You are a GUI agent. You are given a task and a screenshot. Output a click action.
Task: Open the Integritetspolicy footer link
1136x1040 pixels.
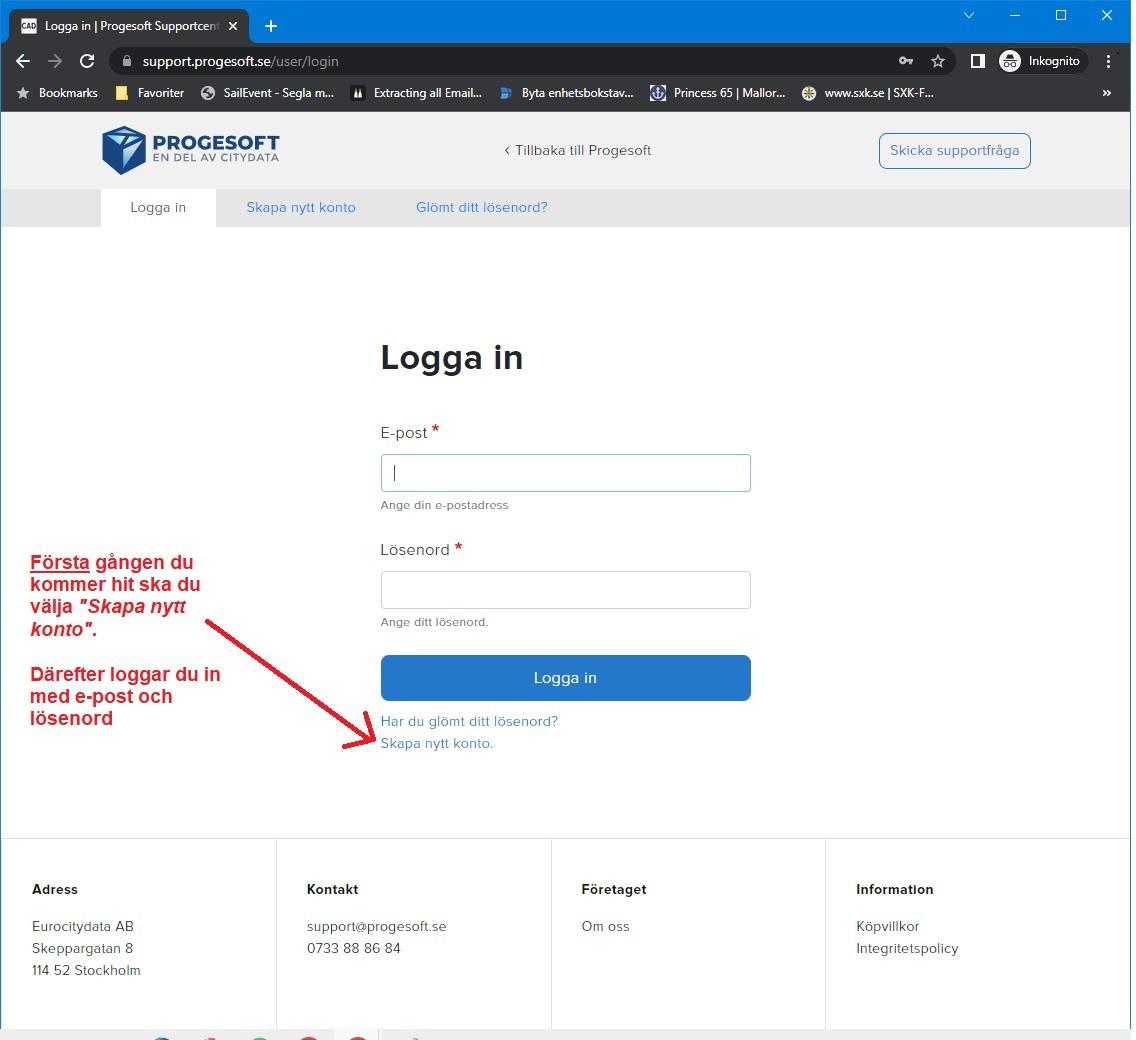[906, 949]
